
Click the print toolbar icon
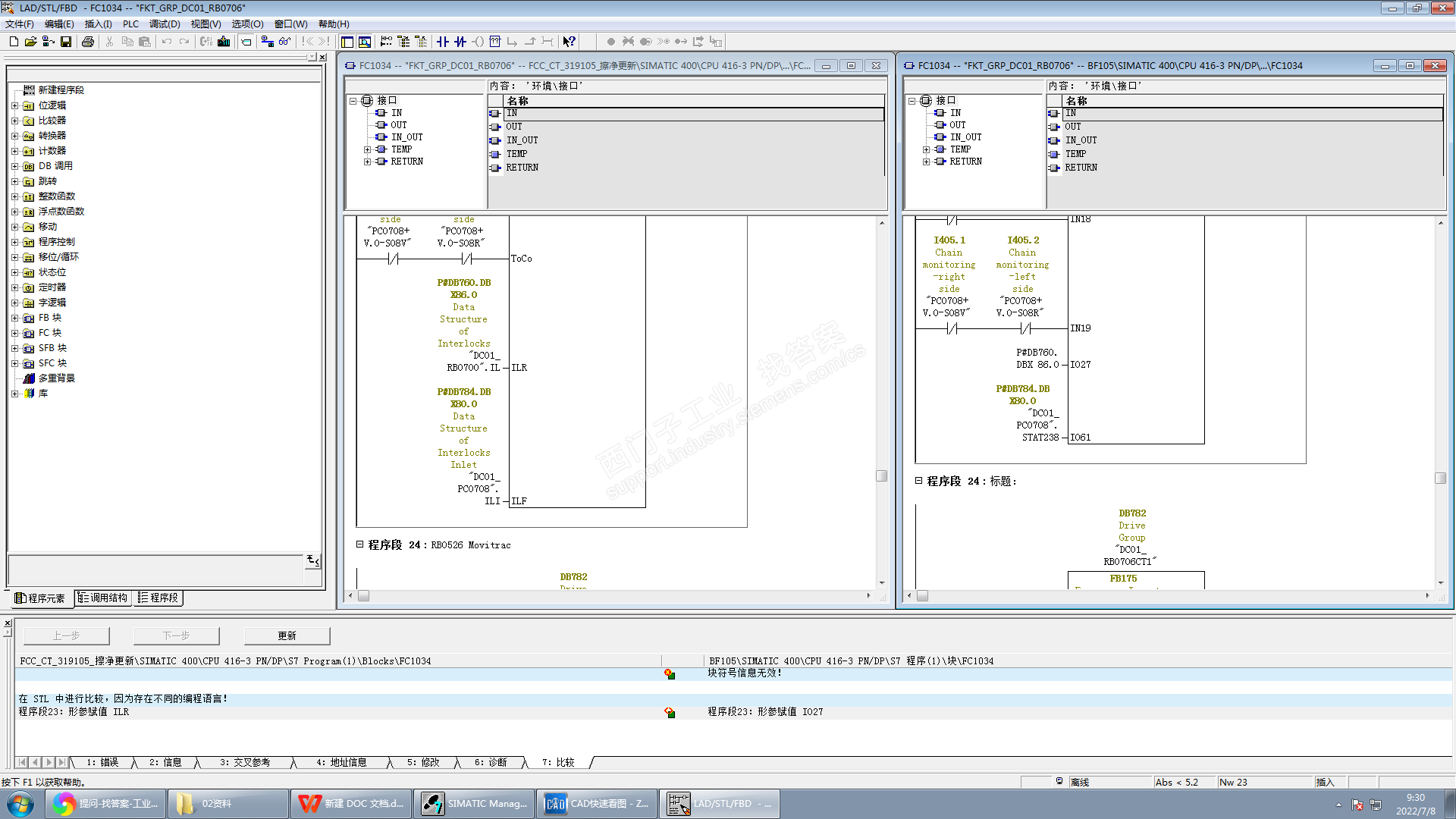[88, 42]
